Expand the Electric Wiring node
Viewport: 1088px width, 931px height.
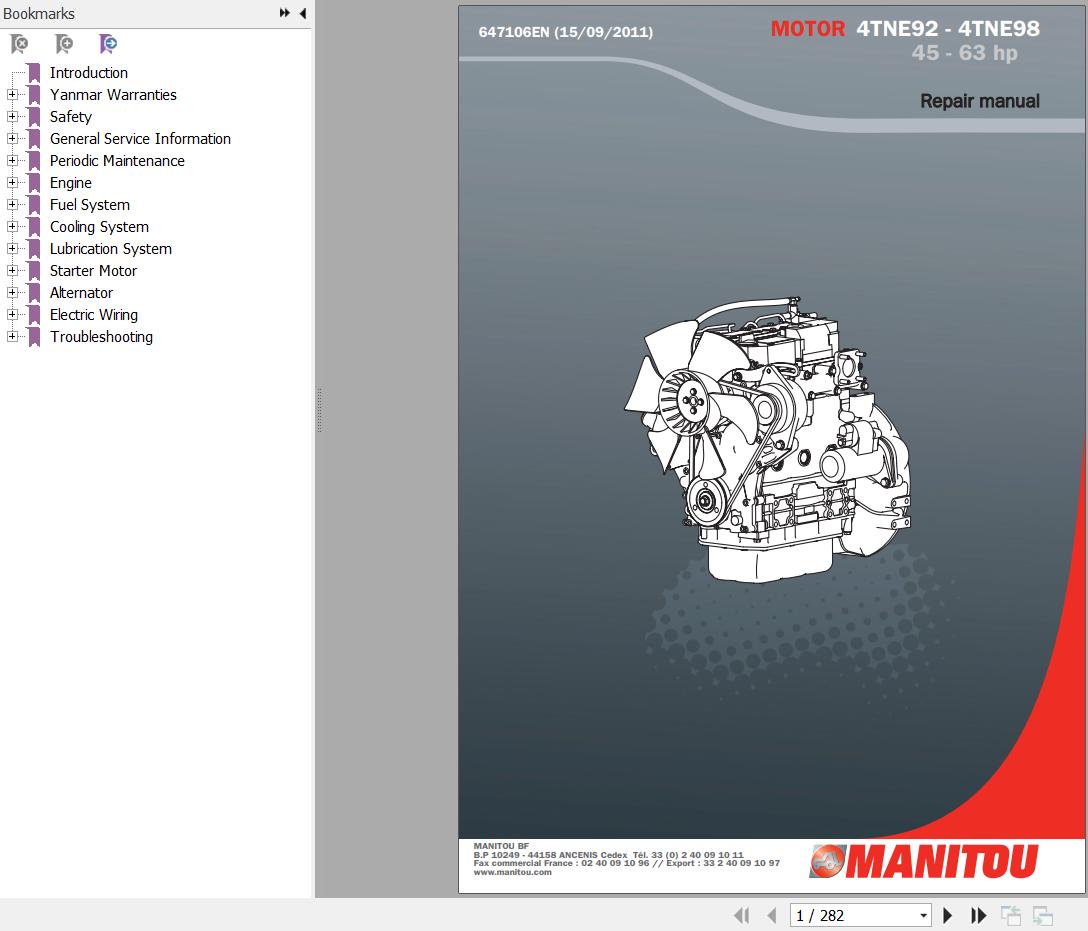12,315
